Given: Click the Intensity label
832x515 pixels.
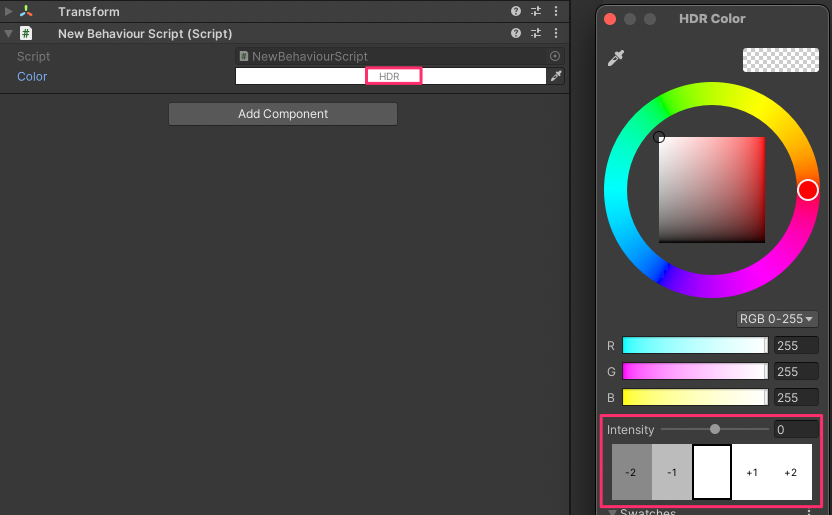Looking at the screenshot, I should (x=630, y=430).
